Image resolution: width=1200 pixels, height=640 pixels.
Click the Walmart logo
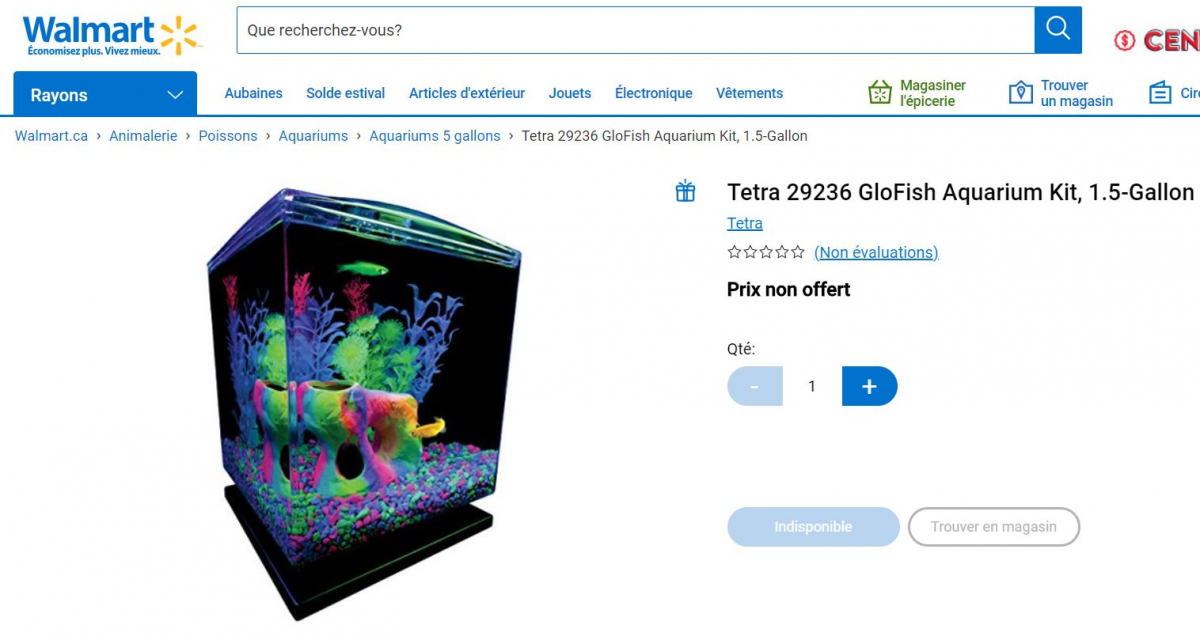click(x=112, y=35)
